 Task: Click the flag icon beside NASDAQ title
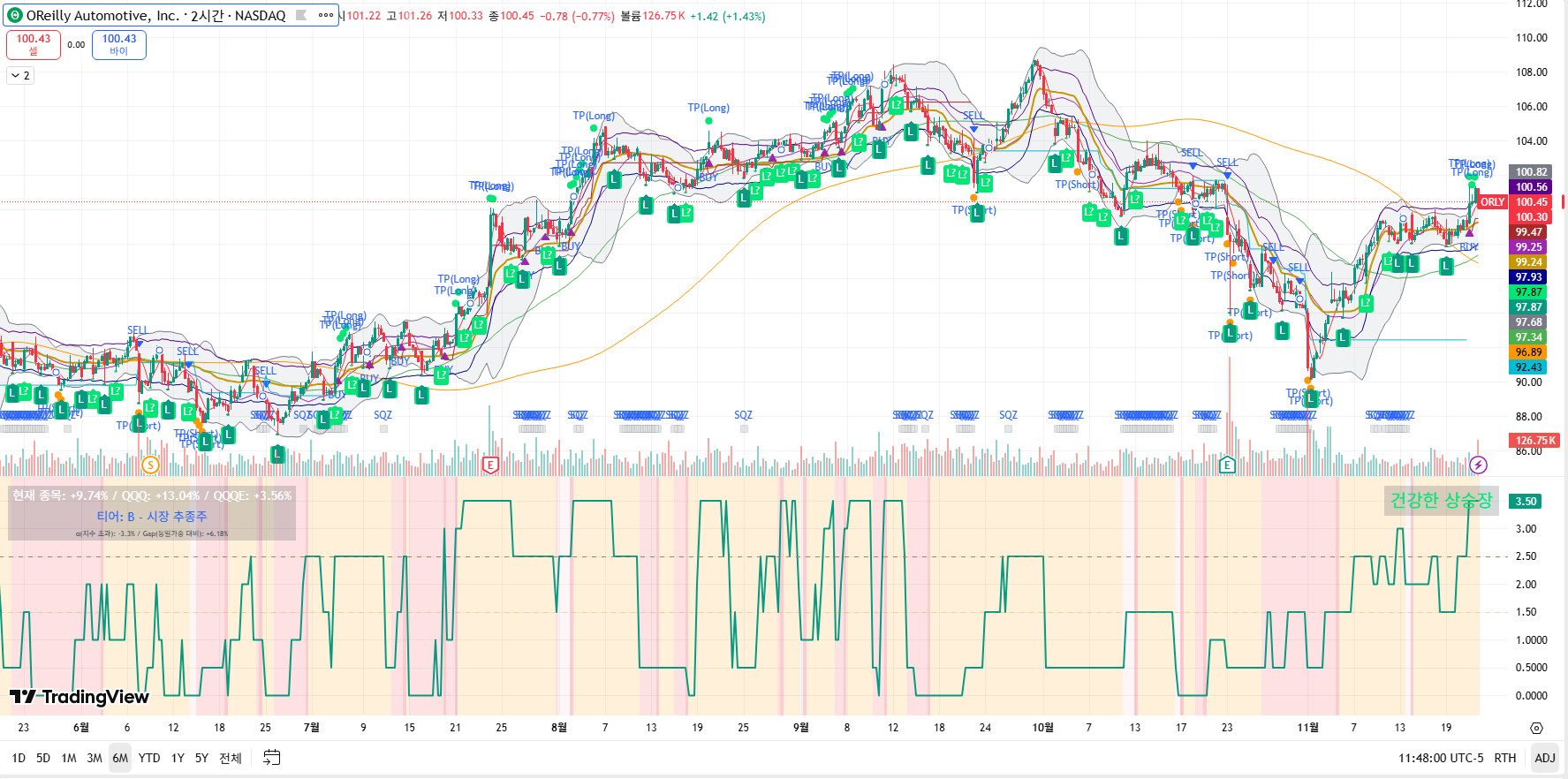tap(301, 15)
